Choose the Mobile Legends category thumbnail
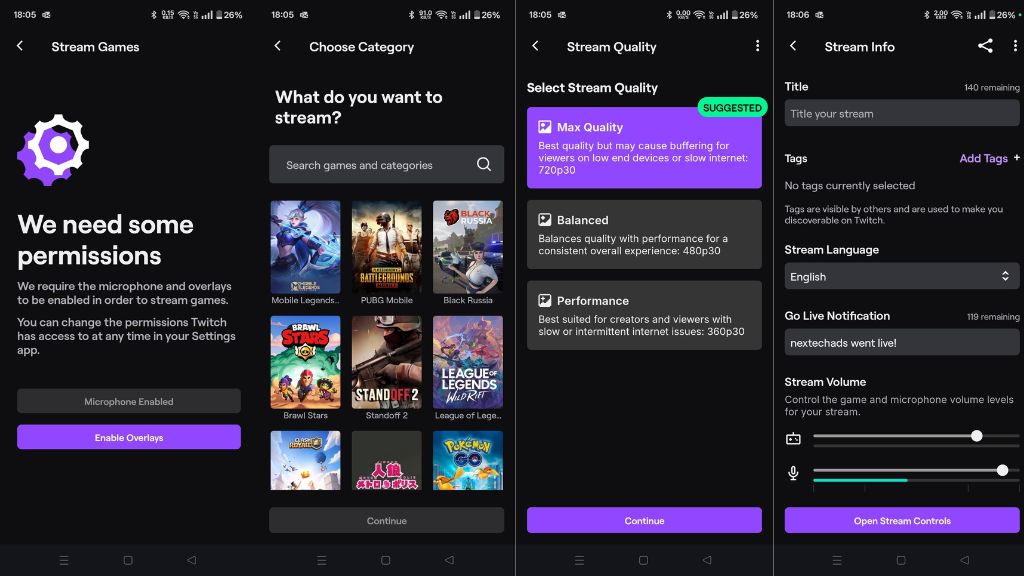Viewport: 1024px width, 576px height. pos(306,247)
